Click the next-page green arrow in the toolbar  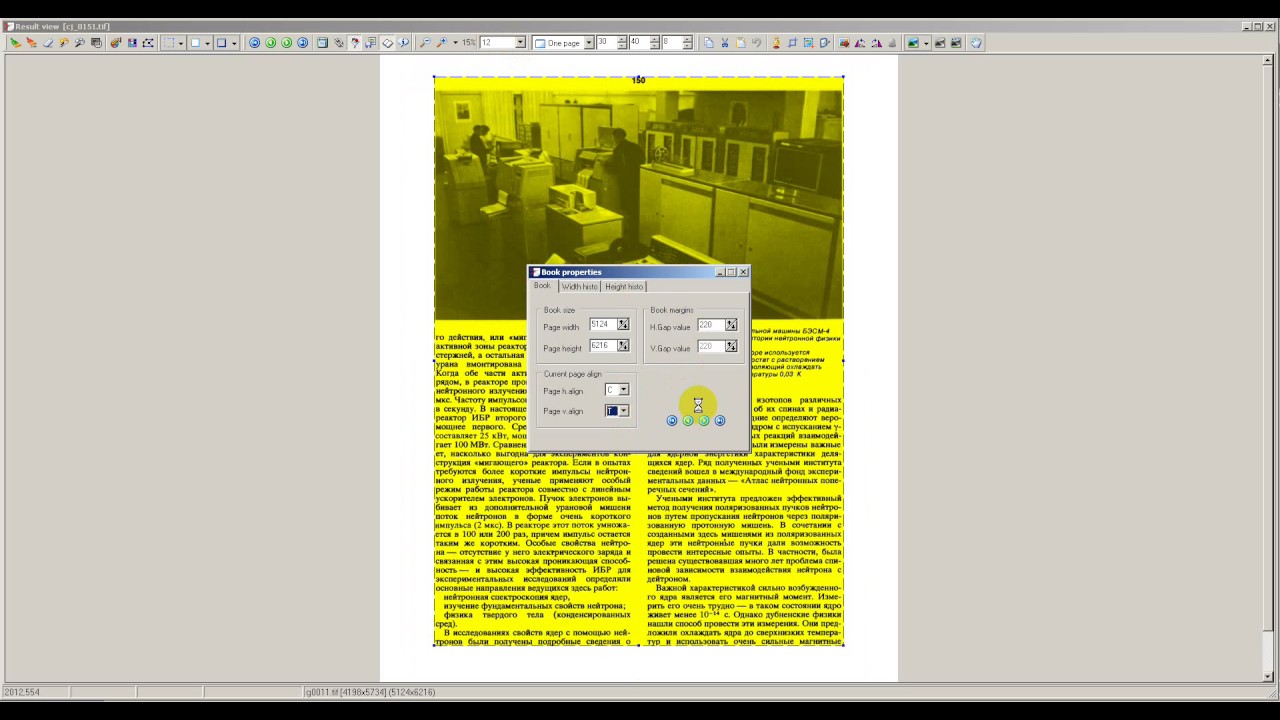[x=286, y=43]
